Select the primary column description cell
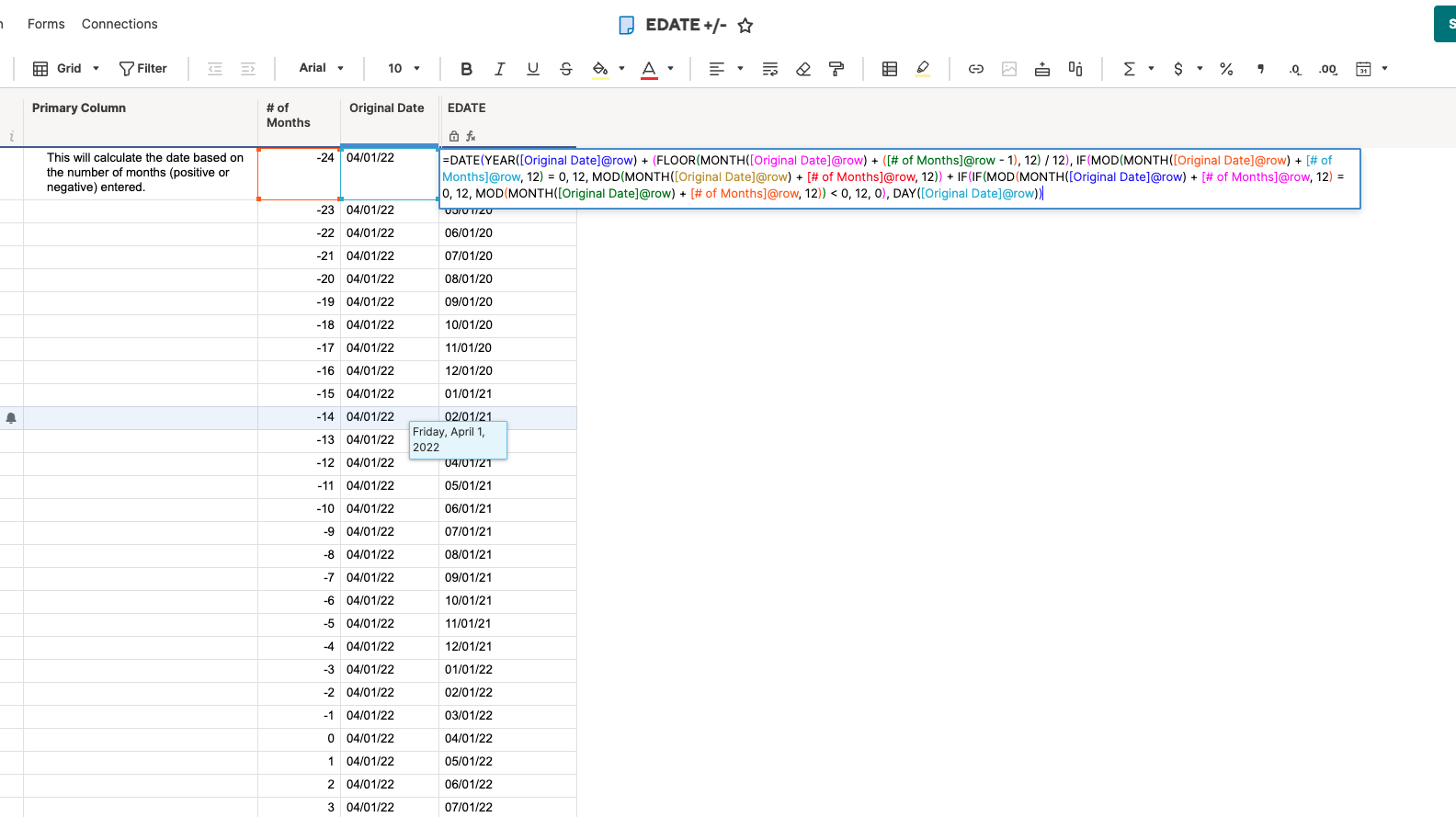This screenshot has height=817, width=1456. point(141,174)
